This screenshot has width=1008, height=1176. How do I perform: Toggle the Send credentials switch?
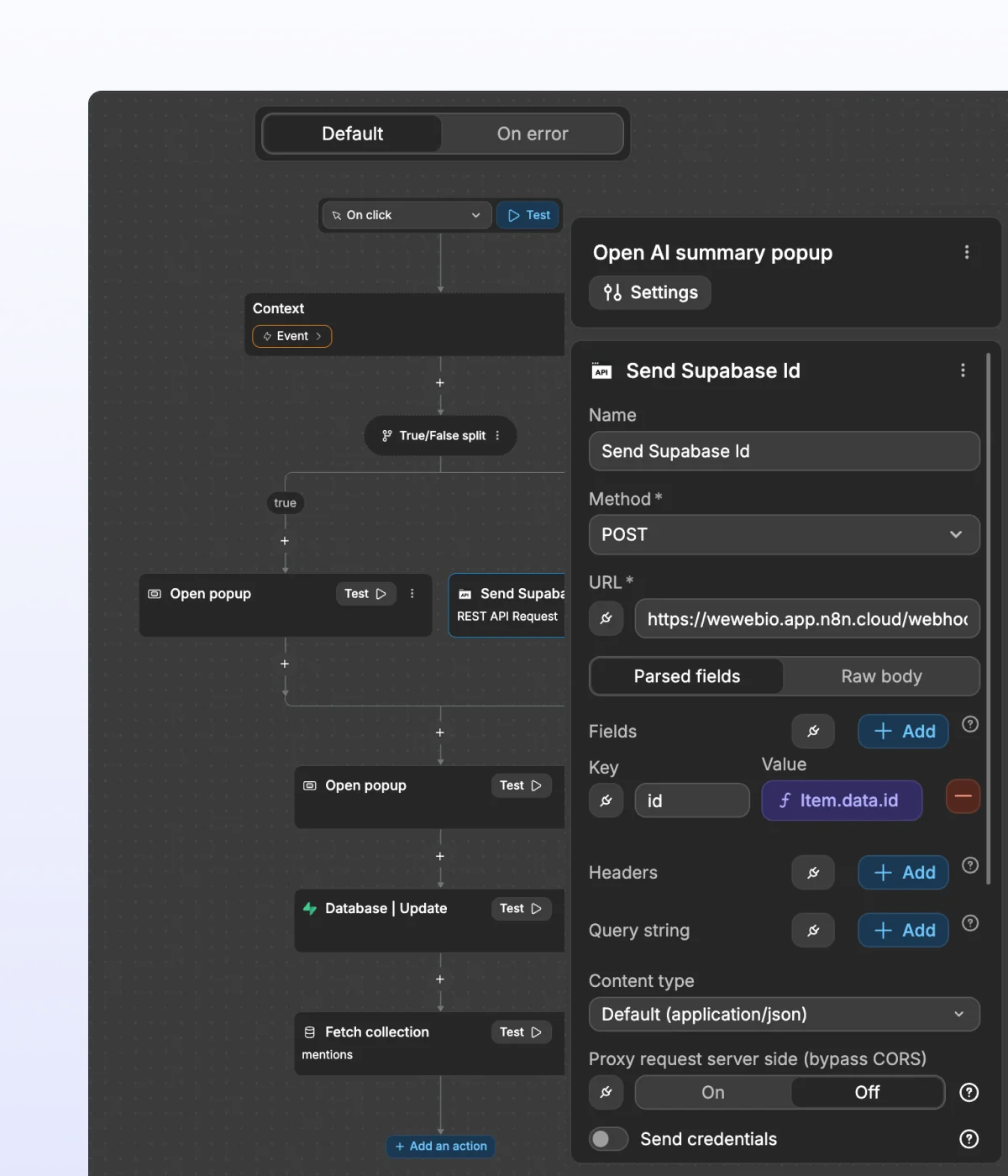pyautogui.click(x=609, y=1139)
